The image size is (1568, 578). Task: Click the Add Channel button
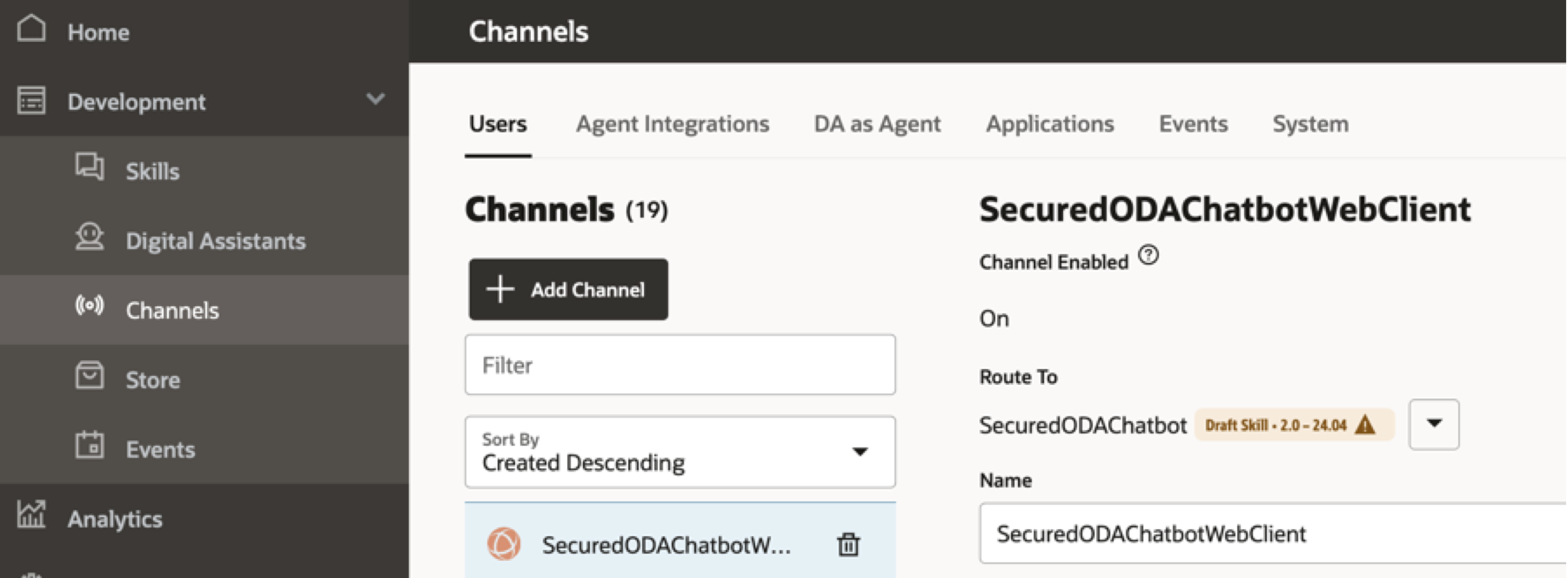tap(568, 289)
